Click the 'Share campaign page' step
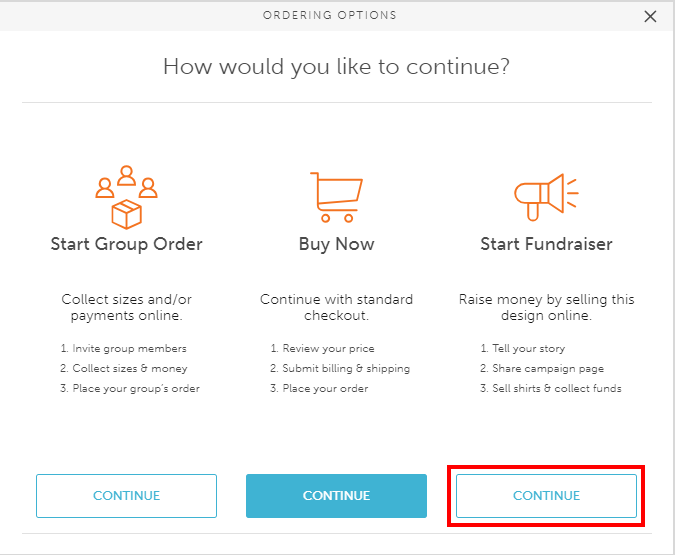 pyautogui.click(x=542, y=368)
